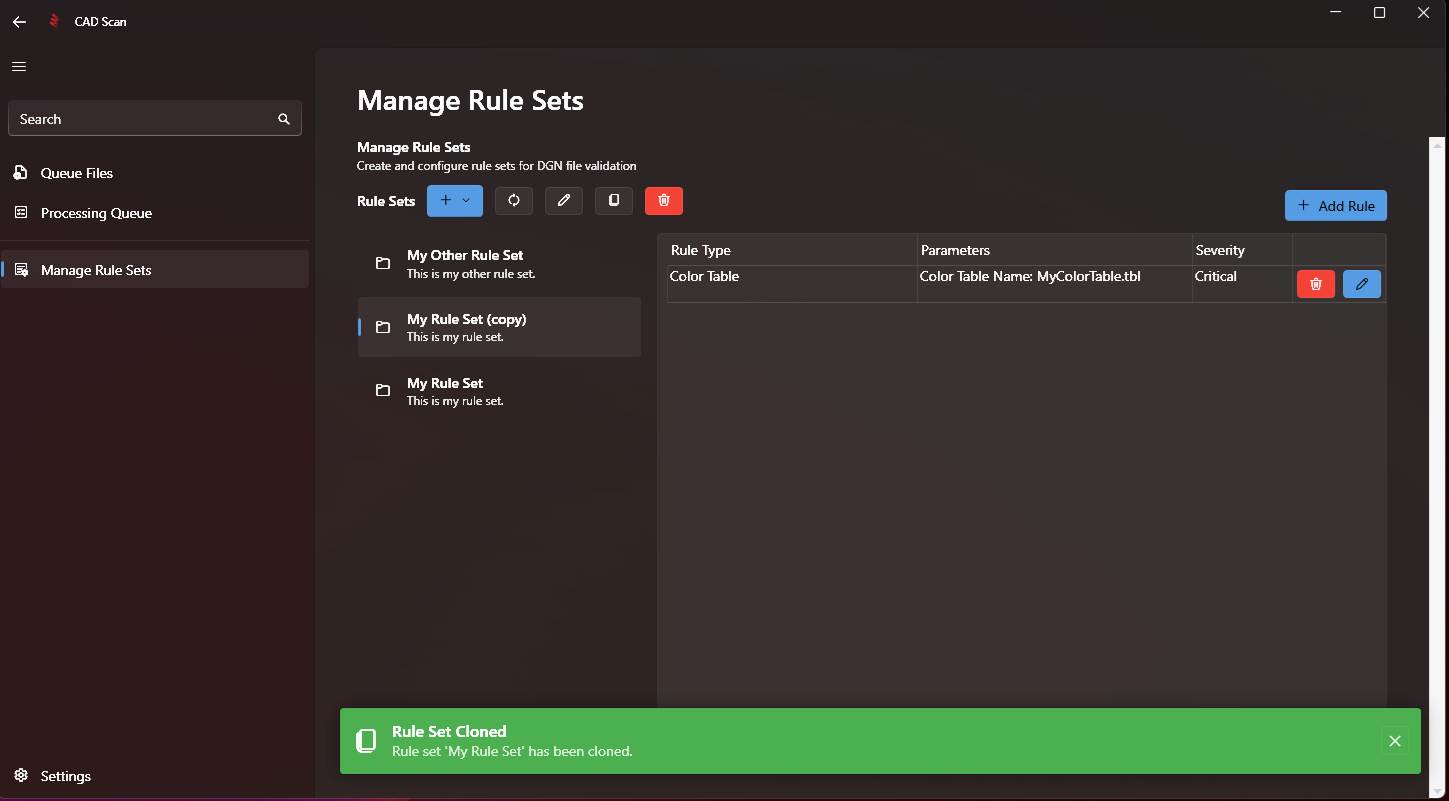The width and height of the screenshot is (1449, 801).
Task: Open Queue Files page
Action: 77,173
